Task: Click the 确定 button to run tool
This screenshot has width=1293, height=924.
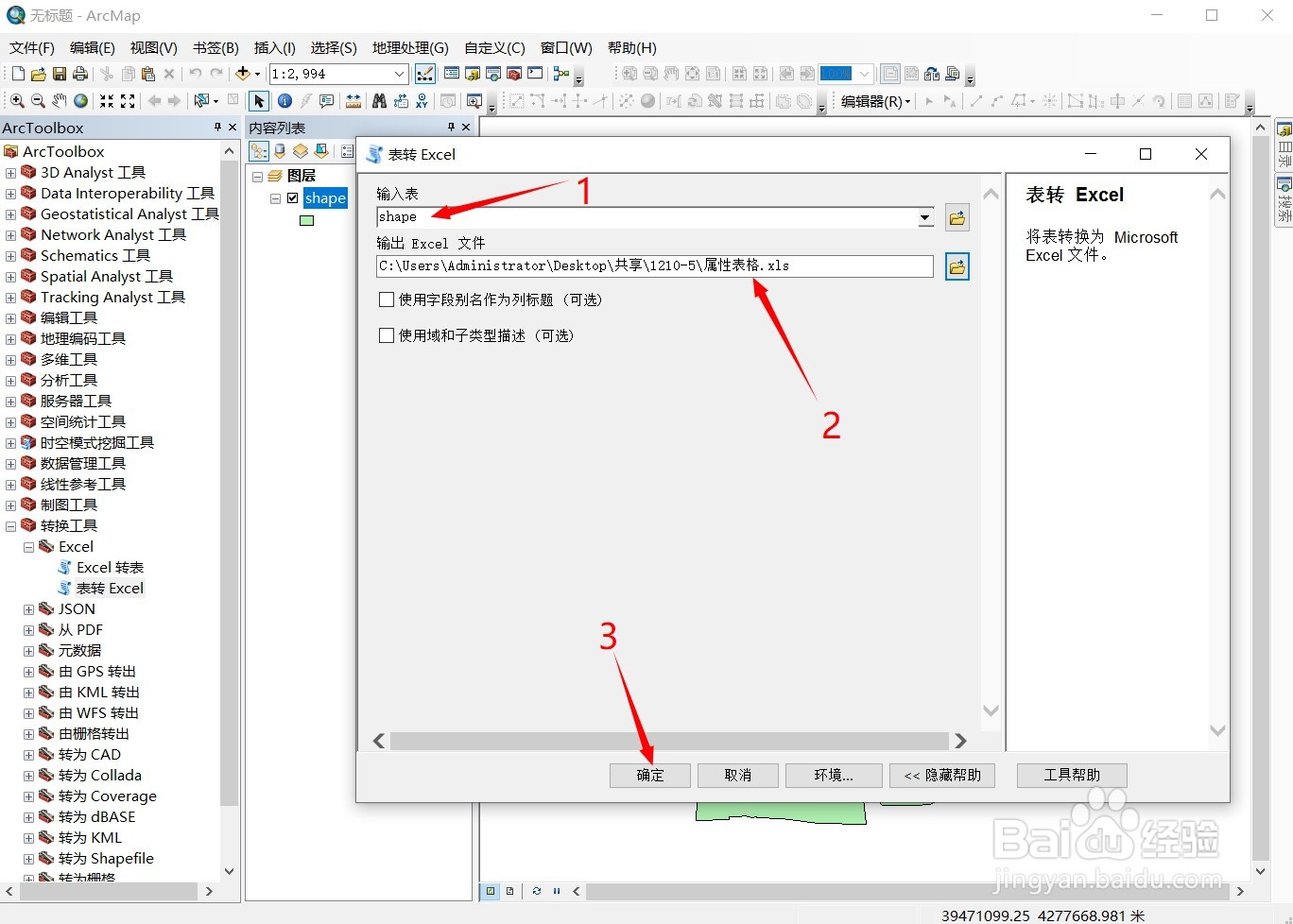Action: click(649, 775)
